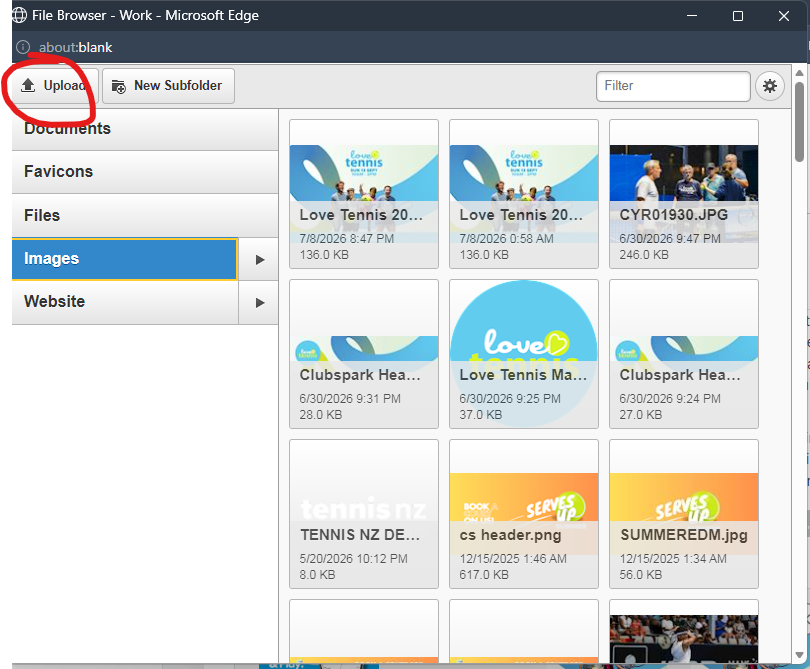Screen dimensions: 810x669
Task: Click the scrollbar down arrow
Action: click(x=799, y=655)
